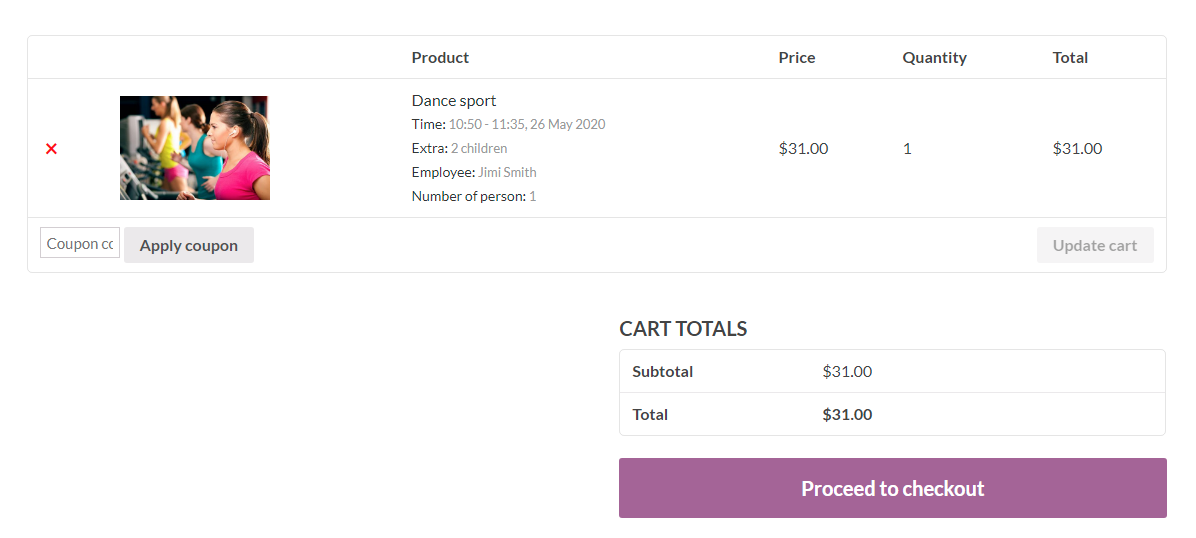Click the row total $31.00 amount

(x=1077, y=149)
